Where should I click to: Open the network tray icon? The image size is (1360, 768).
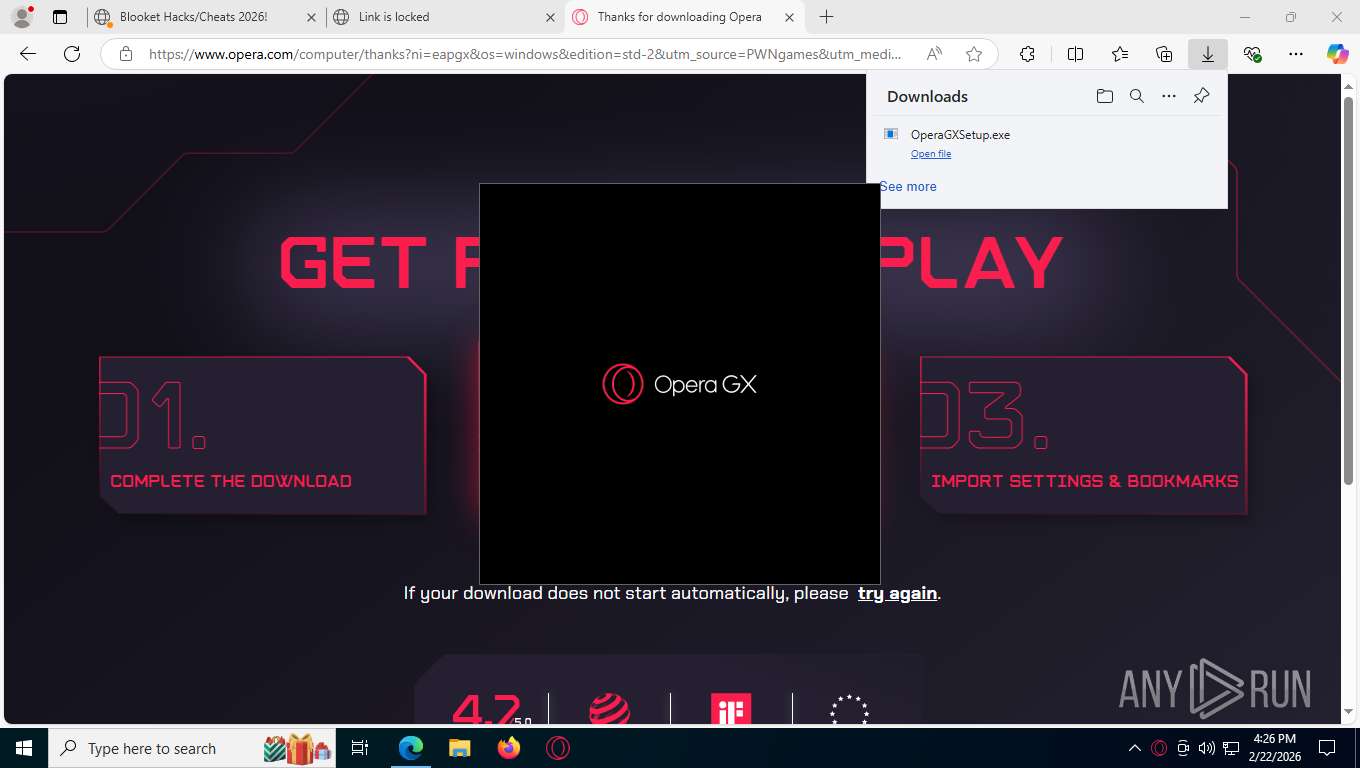click(x=1231, y=748)
